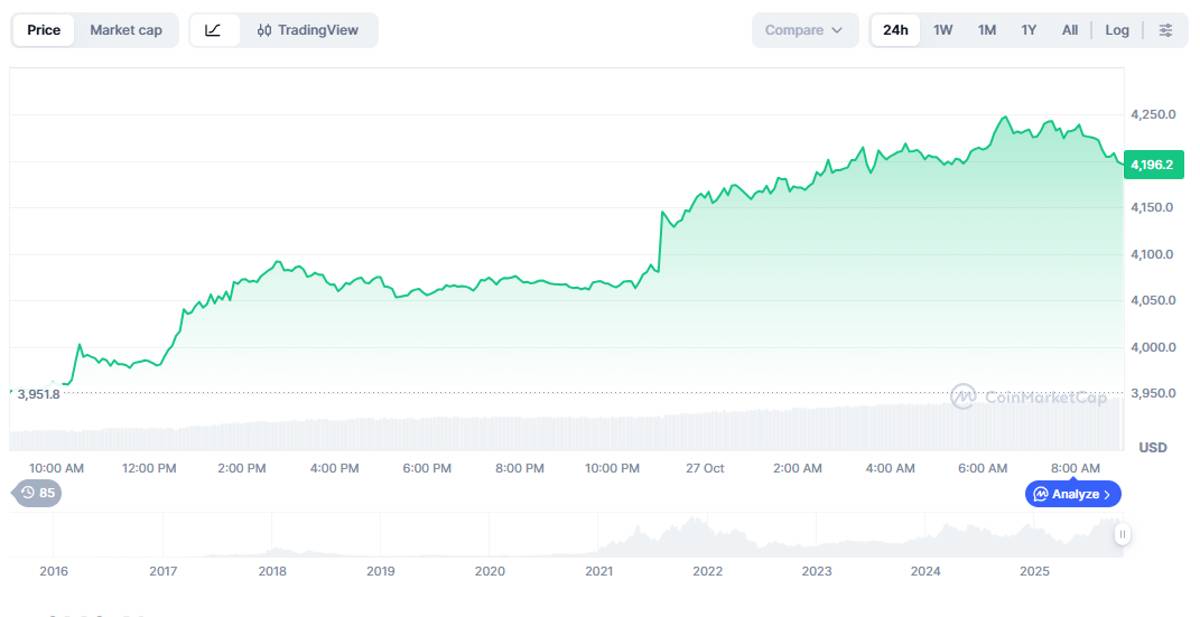1200x617 pixels.
Task: Click the 10:00 PM time axis label
Action: (613, 468)
